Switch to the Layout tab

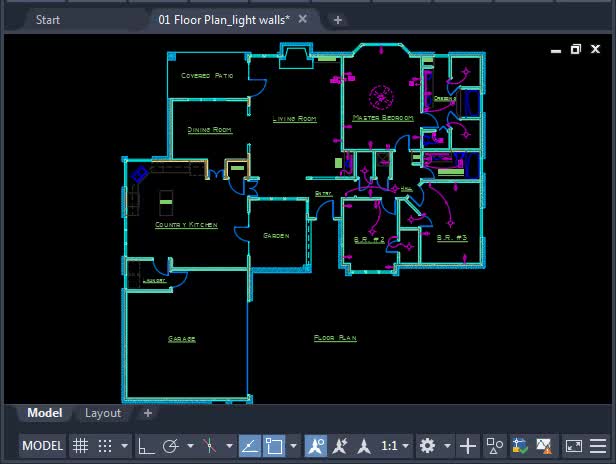[x=103, y=413]
